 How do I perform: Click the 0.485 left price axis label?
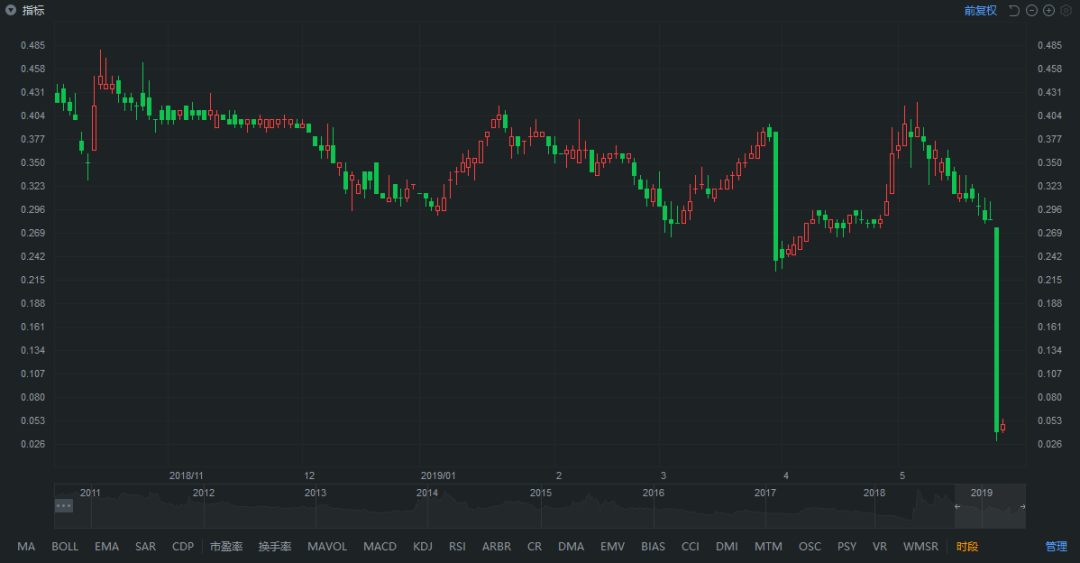coord(33,45)
